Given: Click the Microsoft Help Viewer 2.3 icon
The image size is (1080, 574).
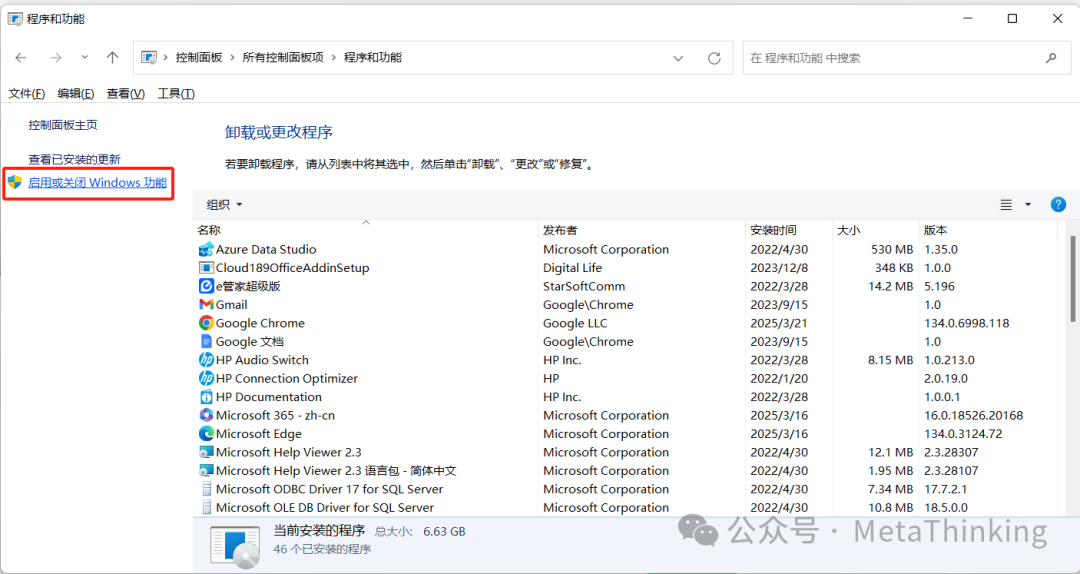Looking at the screenshot, I should click(x=206, y=452).
